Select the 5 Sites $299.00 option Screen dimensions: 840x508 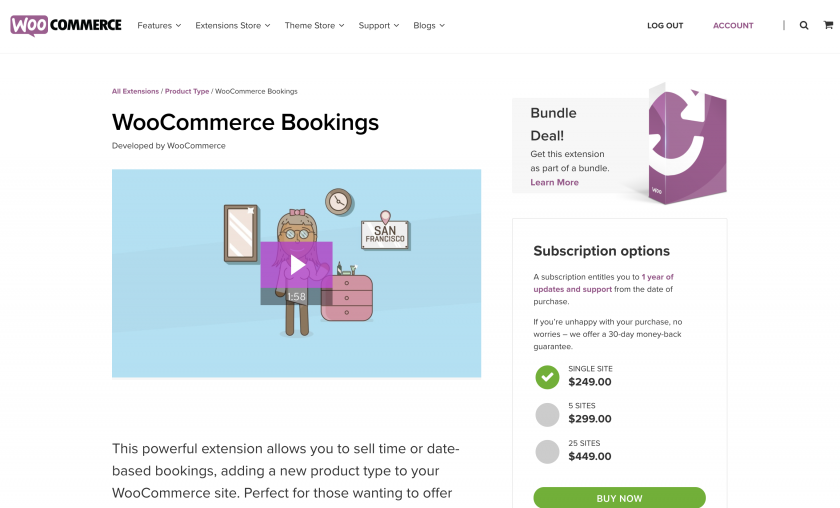tap(547, 415)
